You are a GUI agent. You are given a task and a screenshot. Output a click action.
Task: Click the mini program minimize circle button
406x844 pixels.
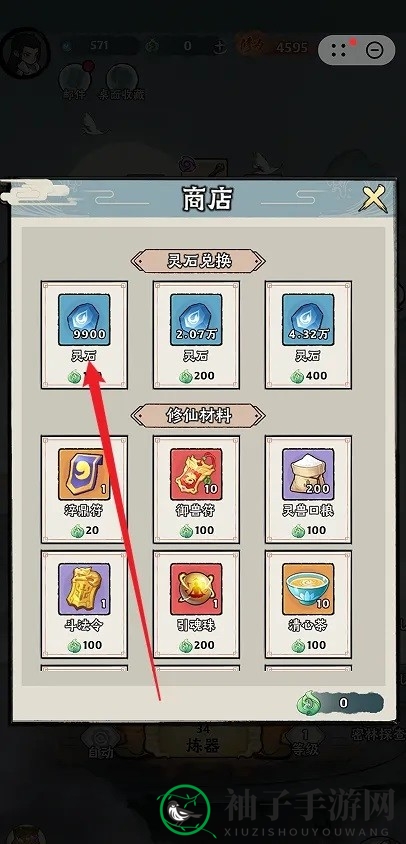pyautogui.click(x=374, y=51)
